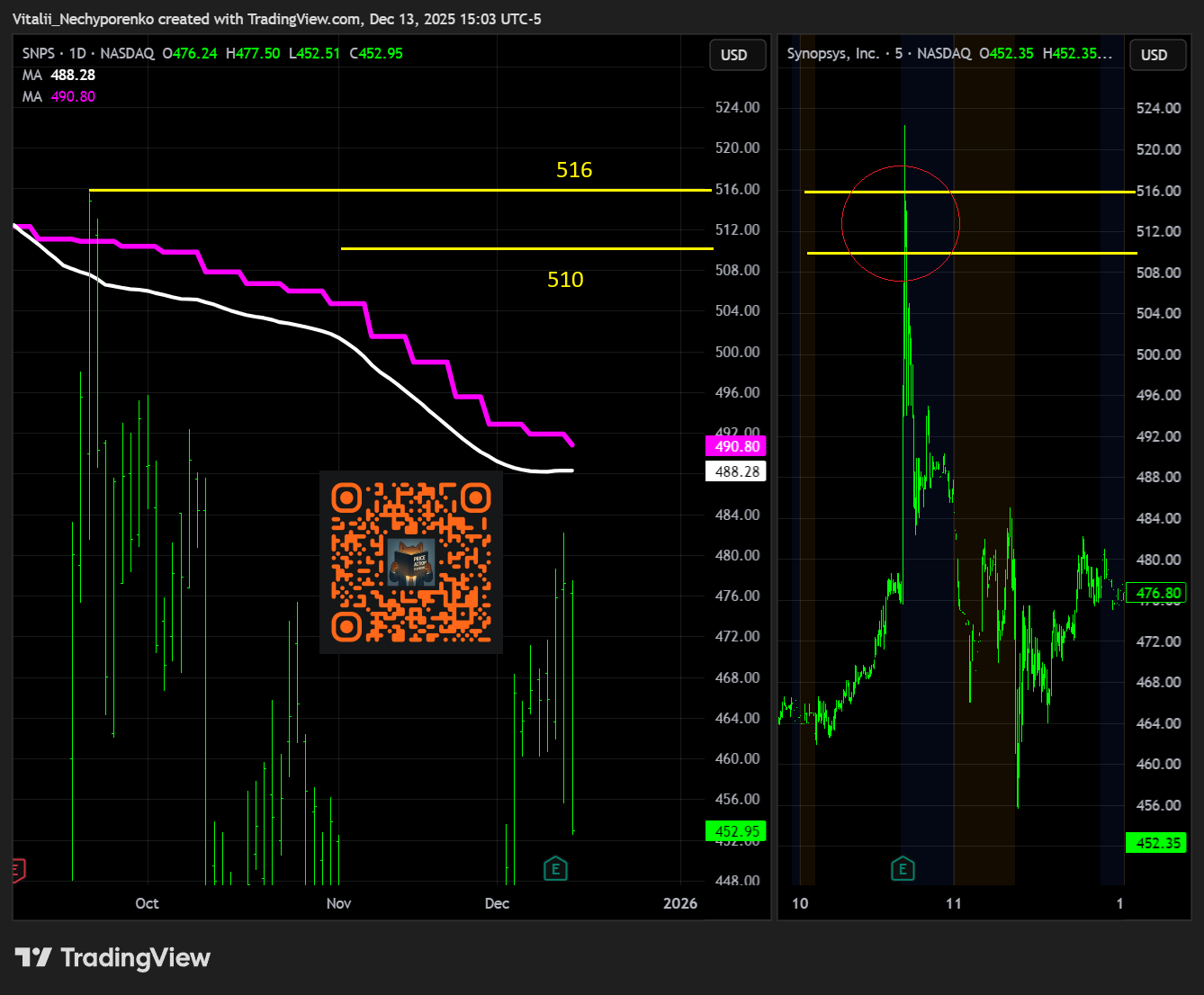Image resolution: width=1204 pixels, height=995 pixels.
Task: Click the Dec label on the time axis
Action: click(x=497, y=903)
